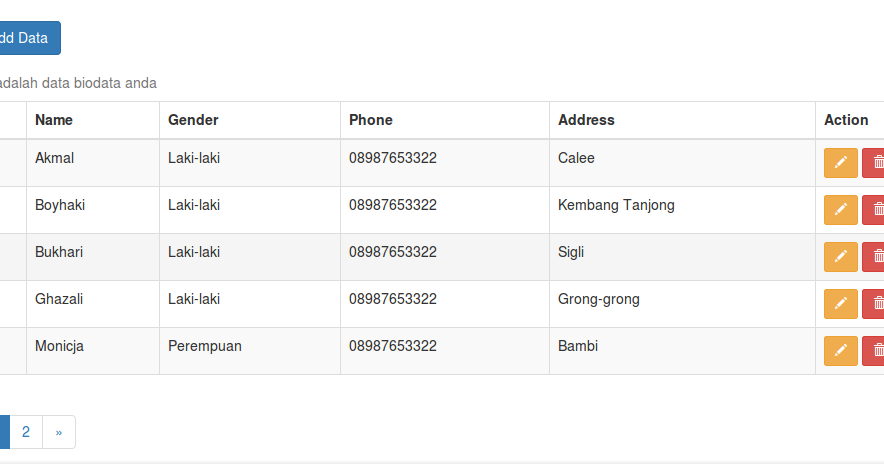This screenshot has width=884, height=464.
Task: Click the Action column header
Action: [x=846, y=120]
